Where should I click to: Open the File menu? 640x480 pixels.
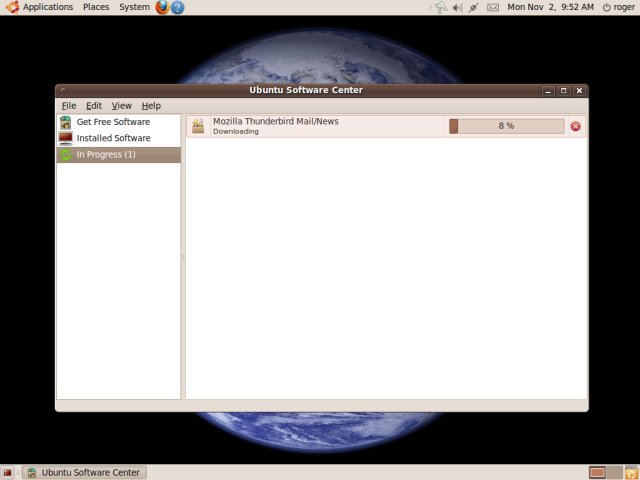click(x=69, y=106)
